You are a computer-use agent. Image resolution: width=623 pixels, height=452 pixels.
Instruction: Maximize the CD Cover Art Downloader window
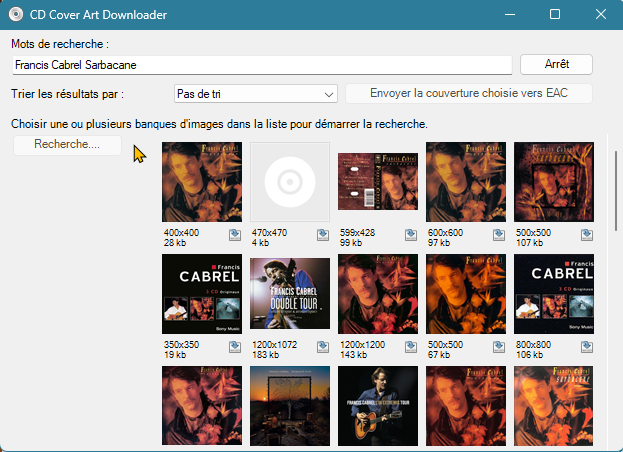tap(555, 14)
